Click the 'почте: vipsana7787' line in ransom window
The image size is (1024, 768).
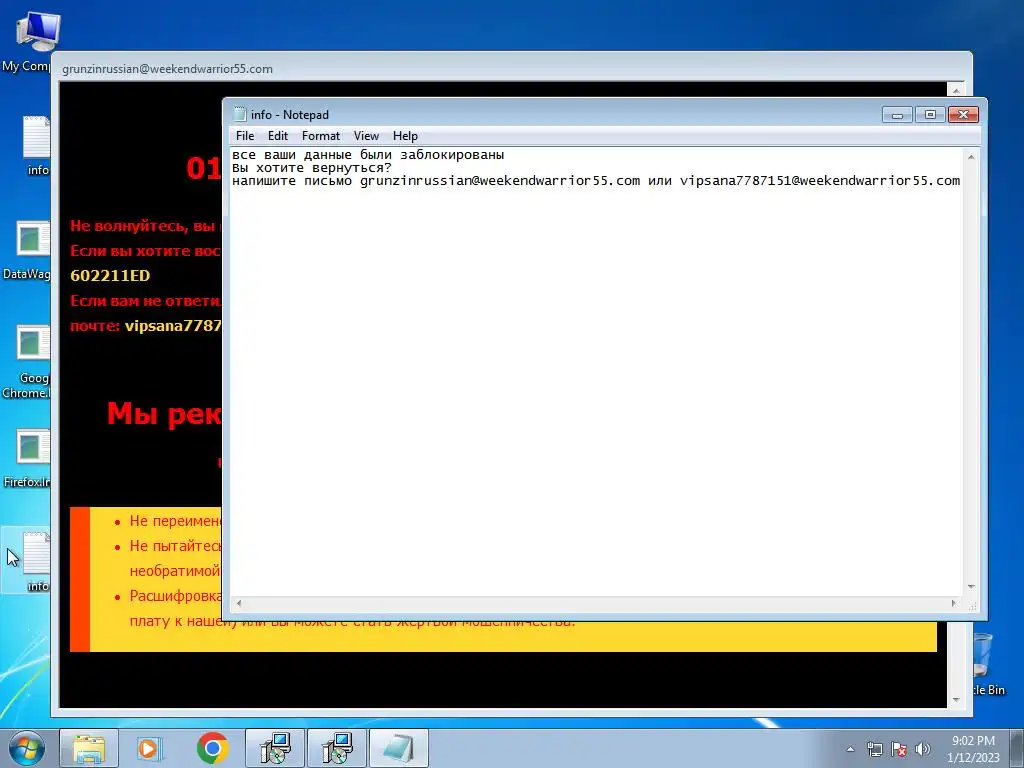146,325
